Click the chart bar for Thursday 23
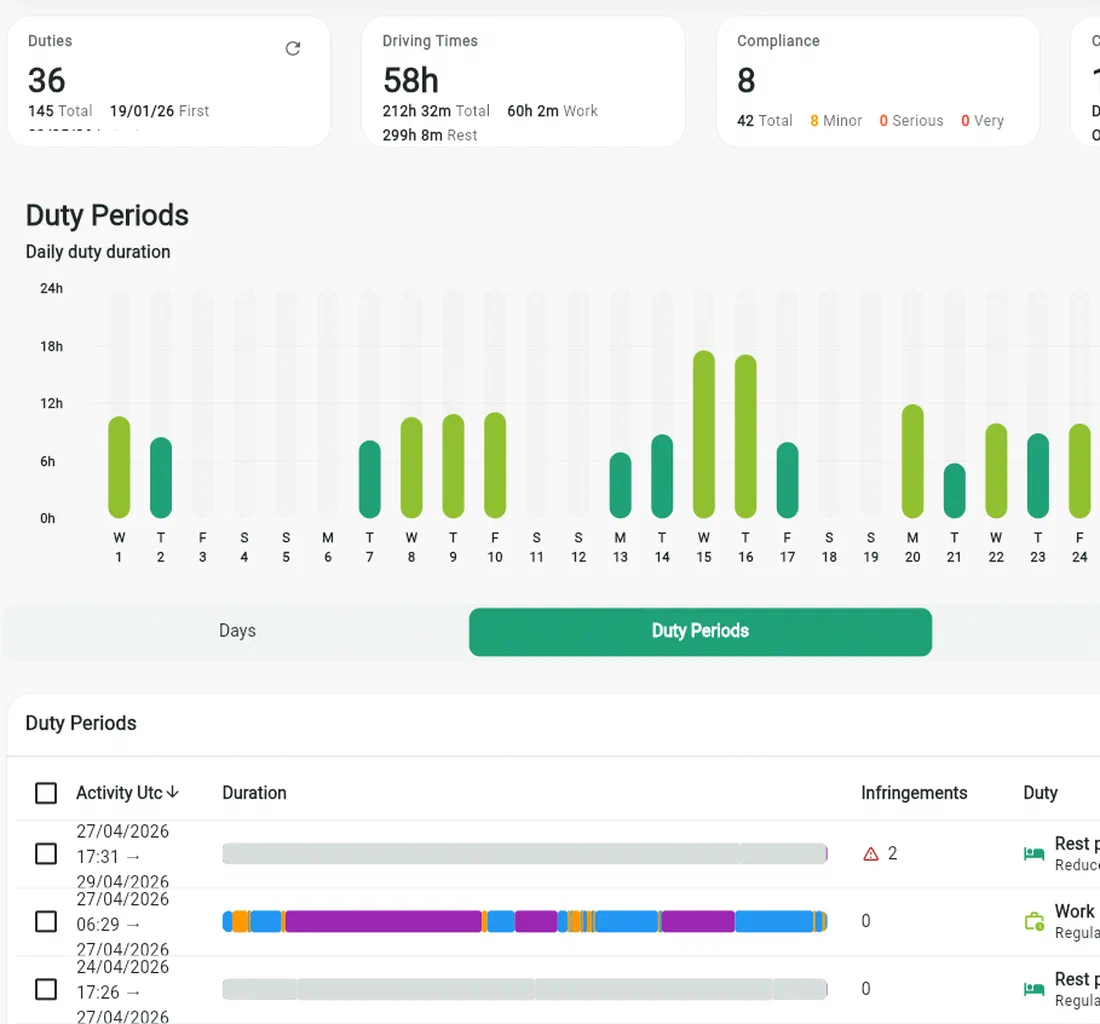The width and height of the screenshot is (1100, 1024). click(x=1038, y=476)
